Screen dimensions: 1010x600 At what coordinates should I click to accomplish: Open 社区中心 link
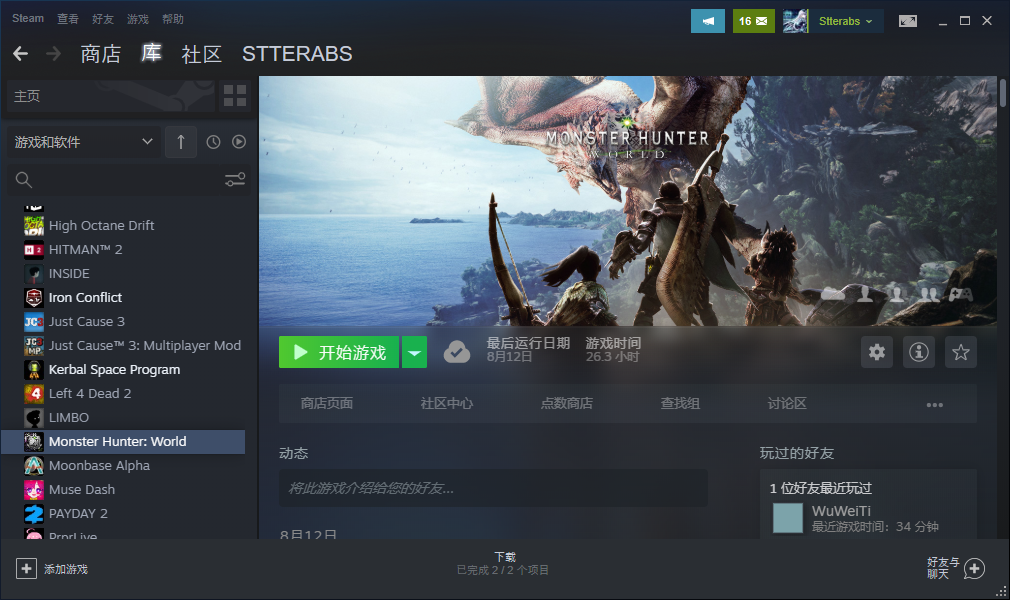(446, 403)
